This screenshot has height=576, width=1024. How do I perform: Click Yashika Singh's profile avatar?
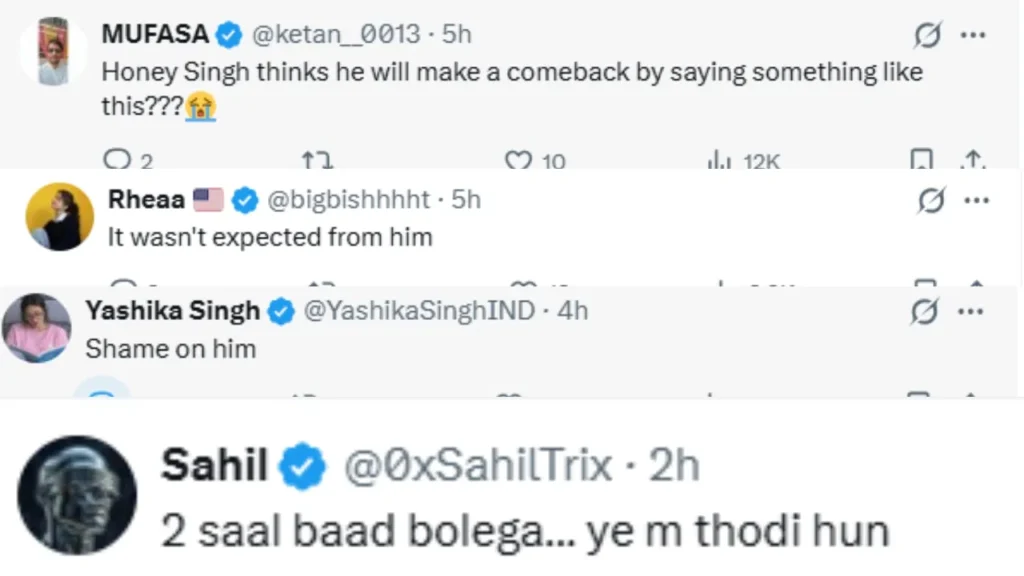(x=38, y=327)
